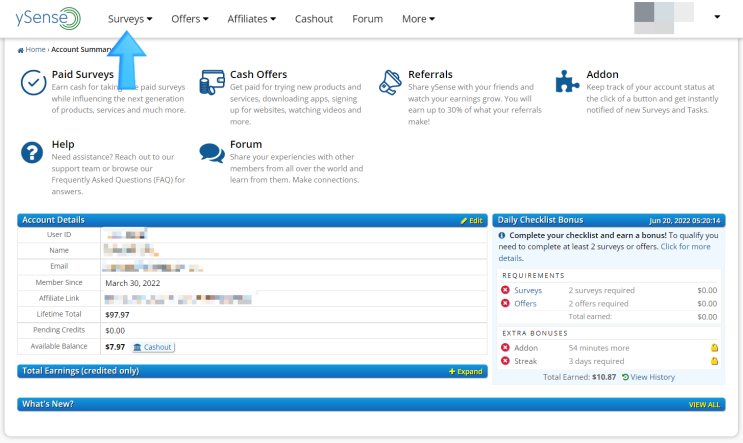The width and height of the screenshot is (743, 443).
Task: Click View History link
Action: (x=648, y=377)
